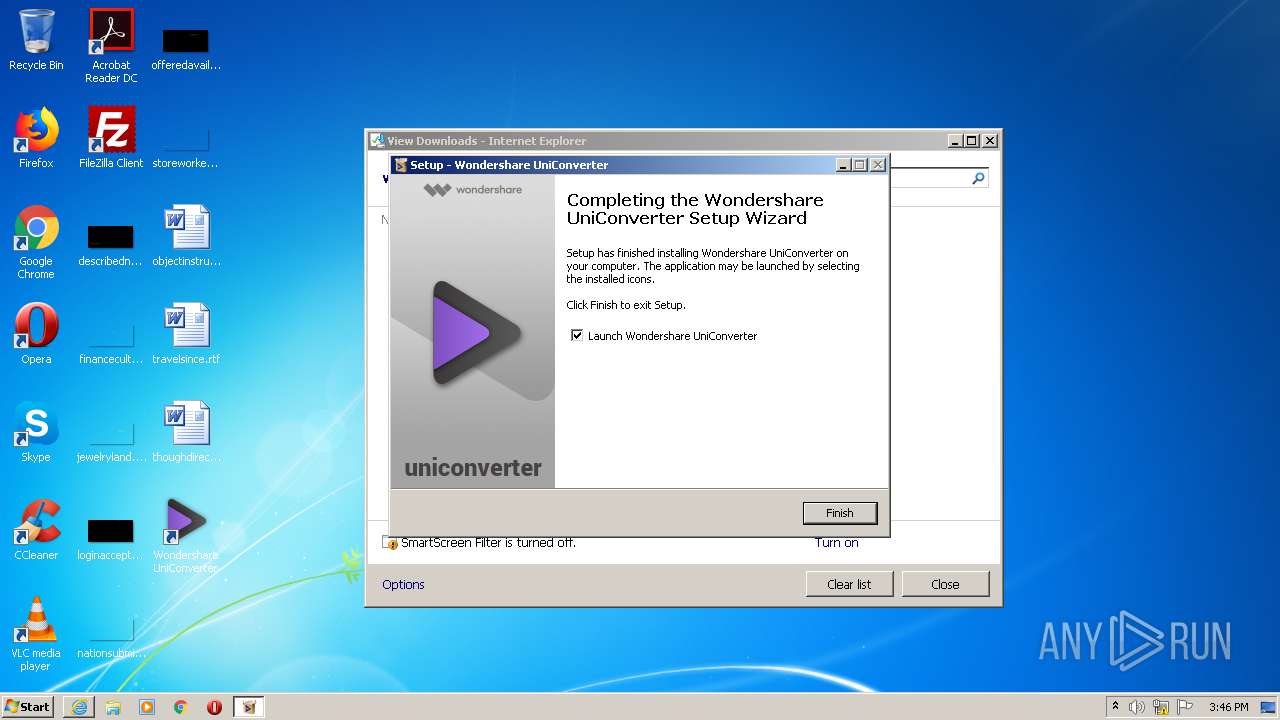Open the Windows Start menu
This screenshot has width=1280, height=720.
pyautogui.click(x=28, y=706)
